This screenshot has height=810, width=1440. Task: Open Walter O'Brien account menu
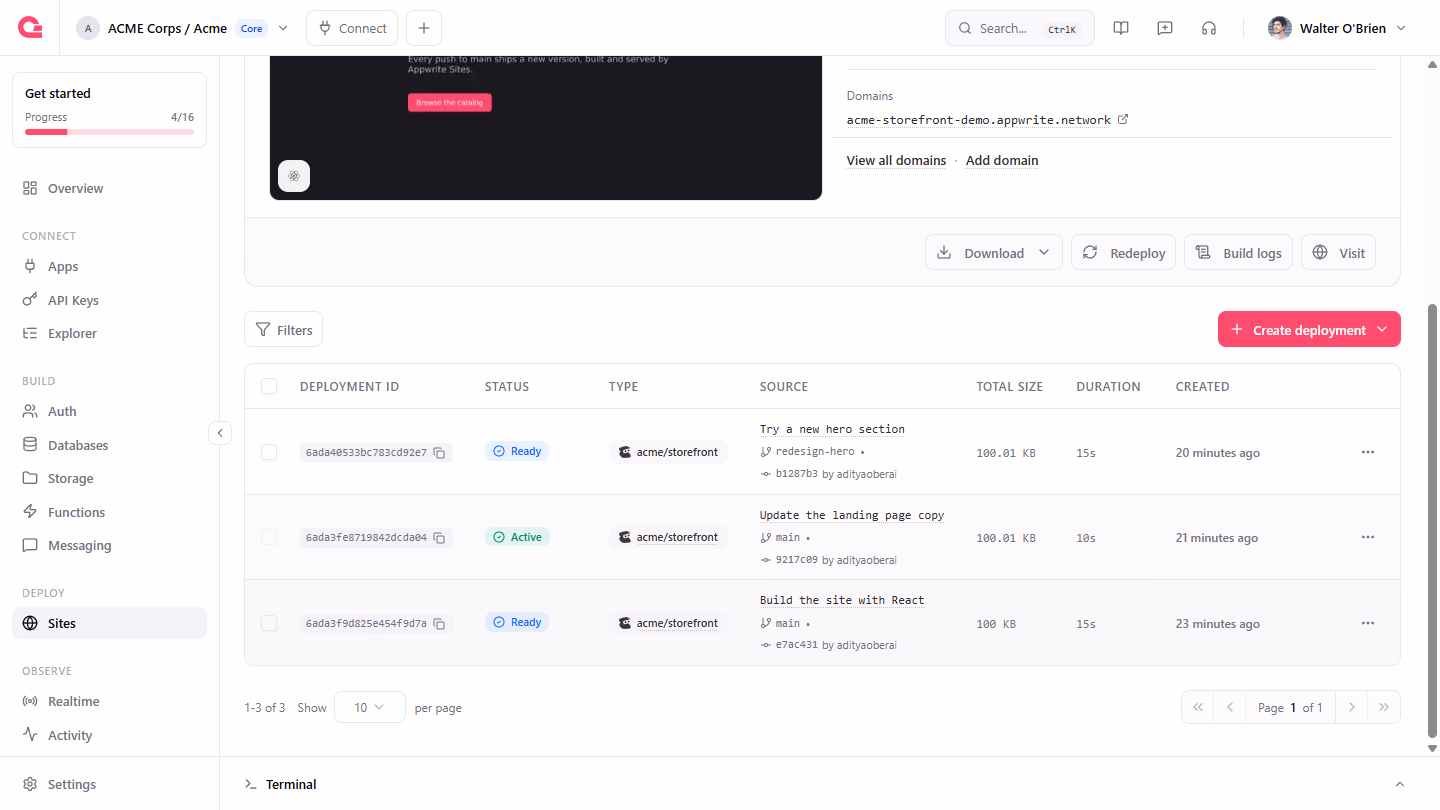[x=1338, y=28]
